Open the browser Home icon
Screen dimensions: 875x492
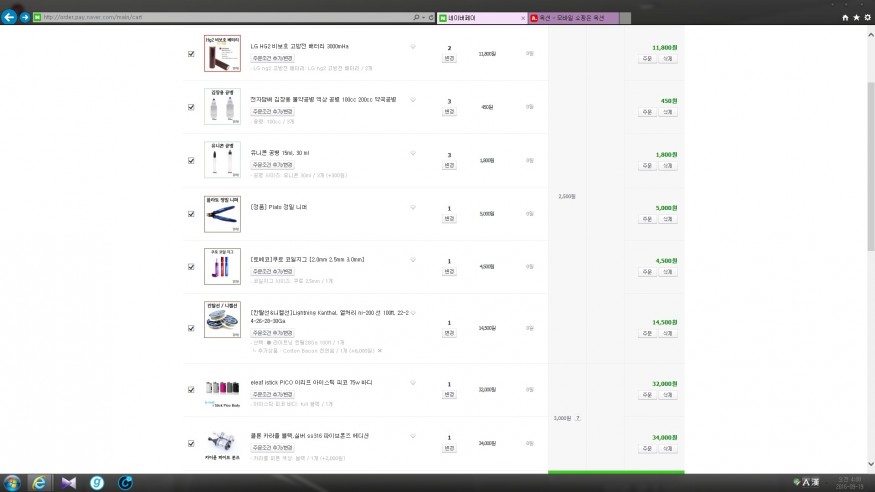tap(845, 17)
